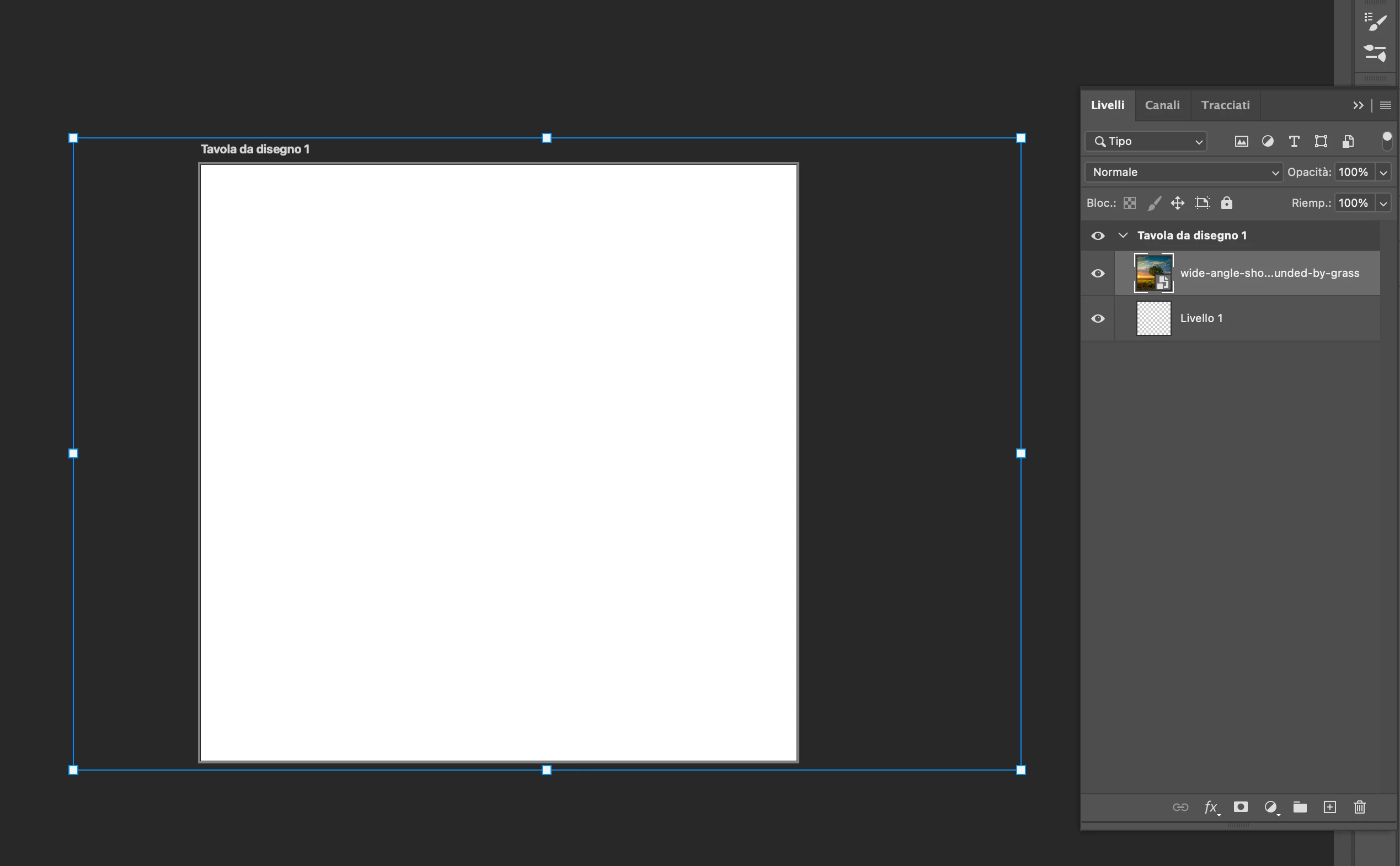Create a new layer with plus icon
The image size is (1400, 866).
[1329, 807]
